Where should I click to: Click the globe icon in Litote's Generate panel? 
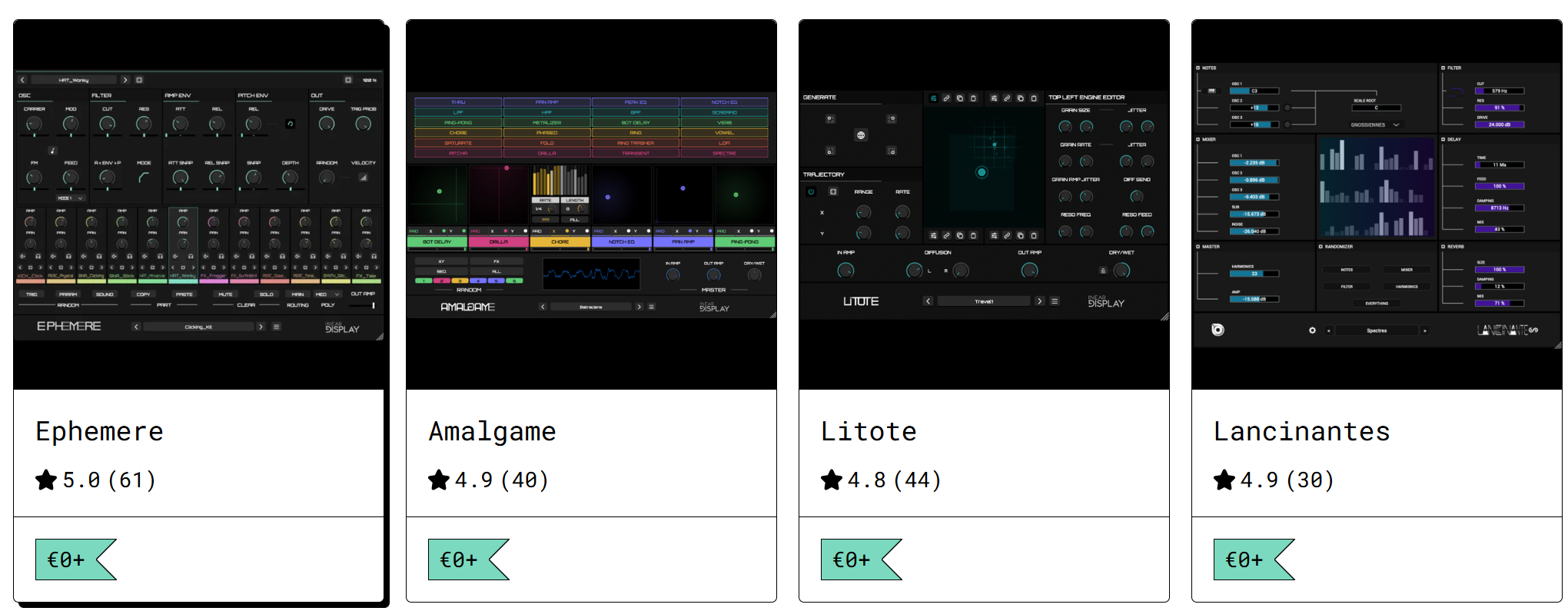pos(861,135)
